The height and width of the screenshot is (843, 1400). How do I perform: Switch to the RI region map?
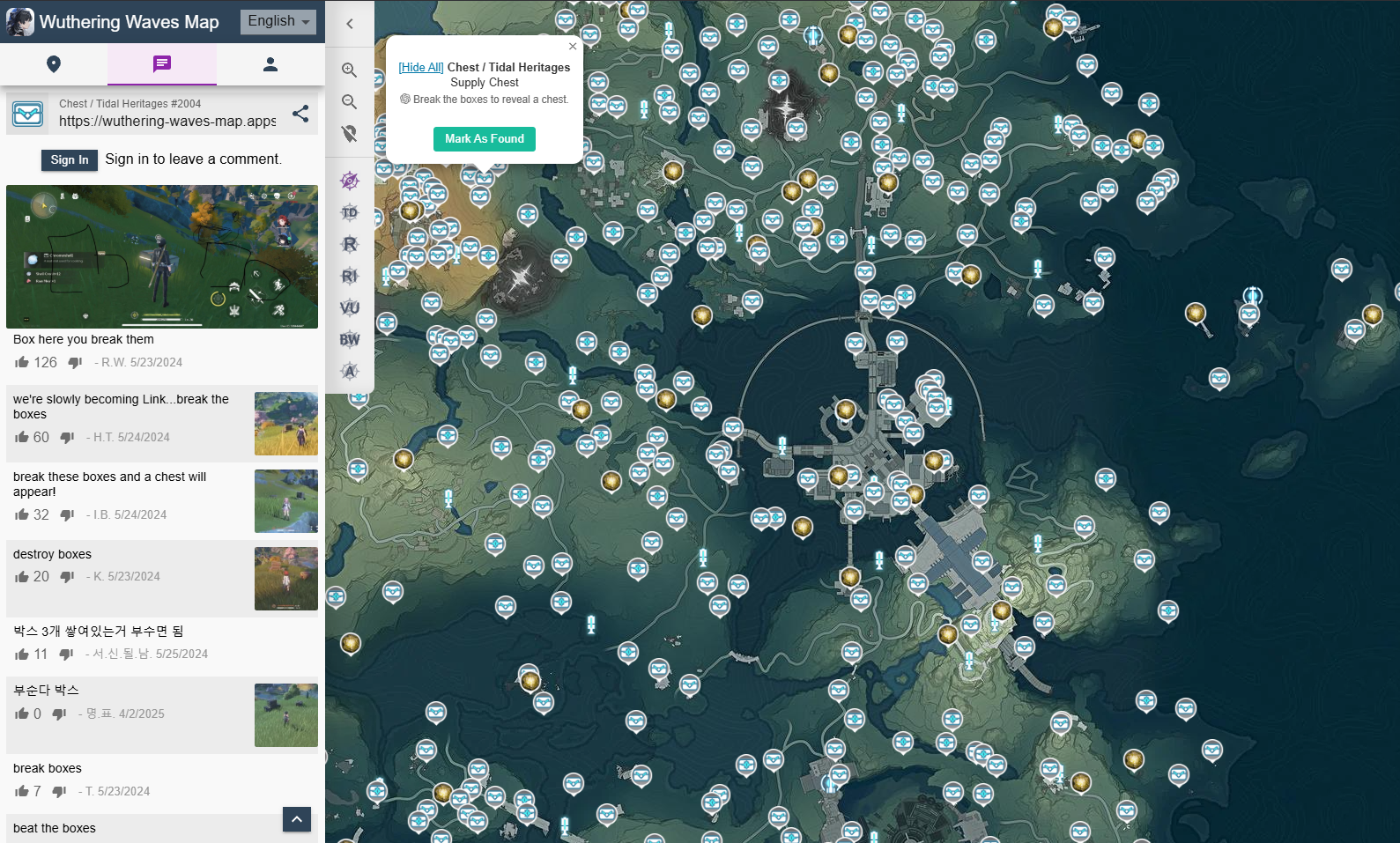tap(350, 276)
